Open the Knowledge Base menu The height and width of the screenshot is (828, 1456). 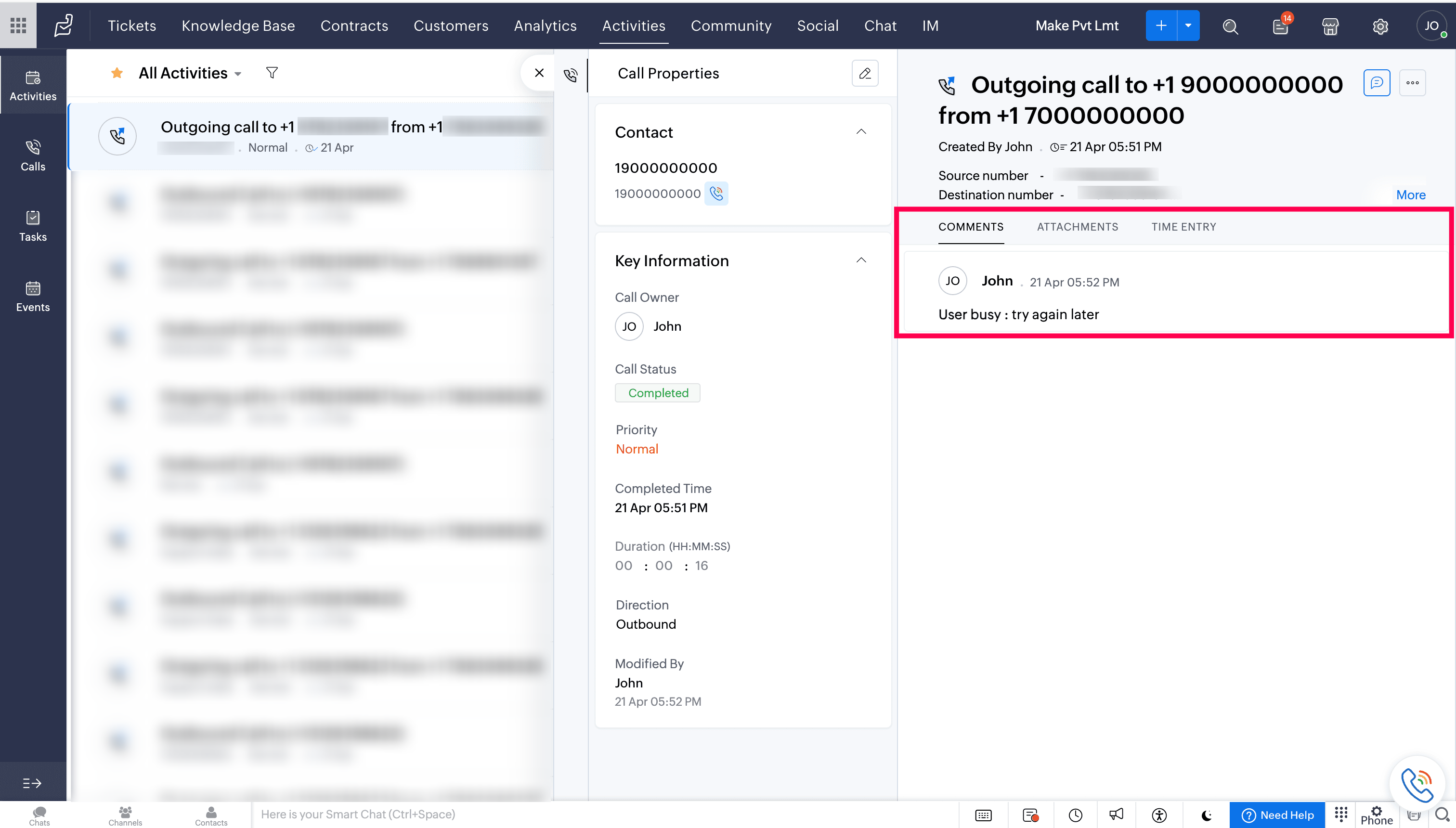tap(238, 26)
